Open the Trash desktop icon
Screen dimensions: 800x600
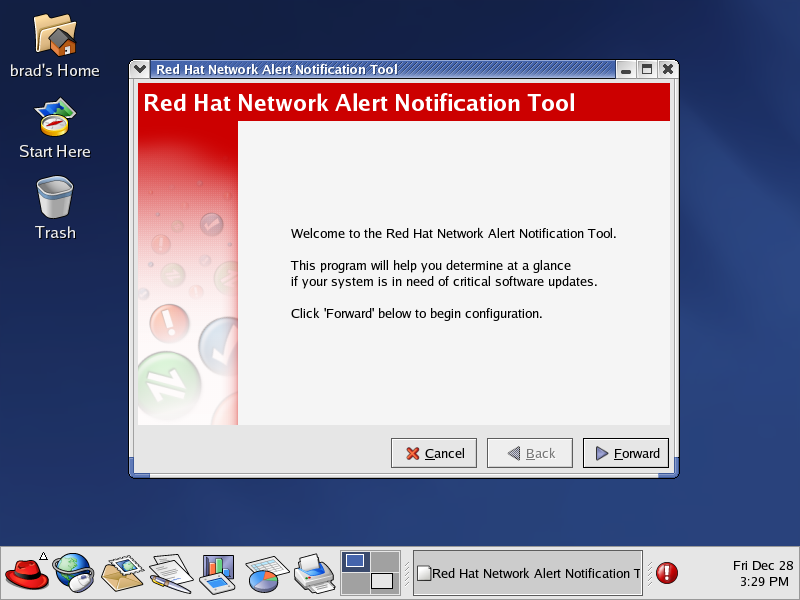click(x=55, y=197)
